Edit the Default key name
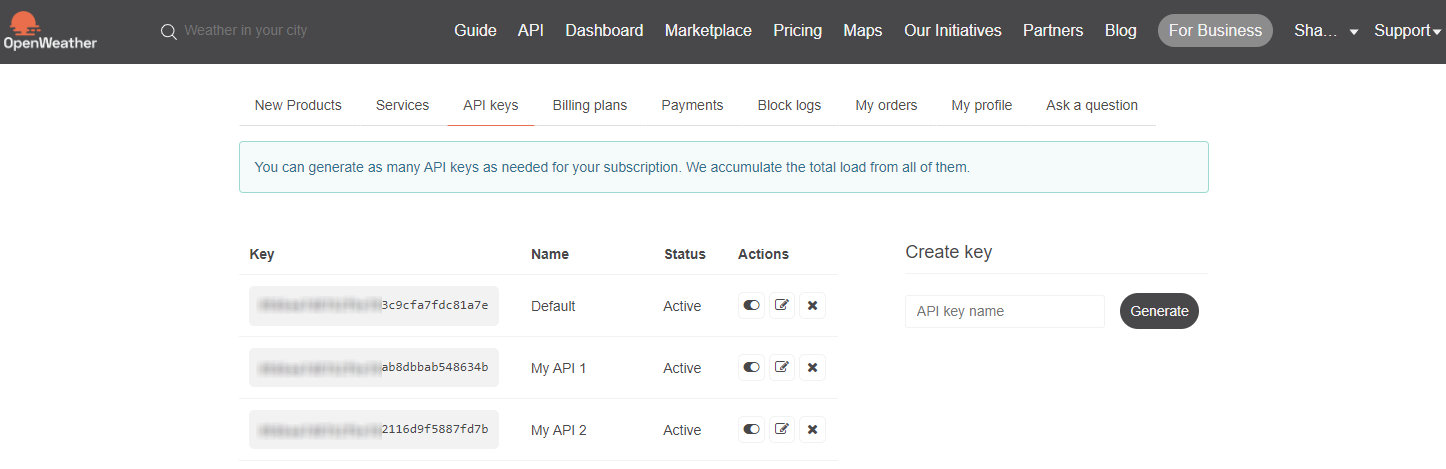Screen dimensions: 1446x469 tap(782, 306)
